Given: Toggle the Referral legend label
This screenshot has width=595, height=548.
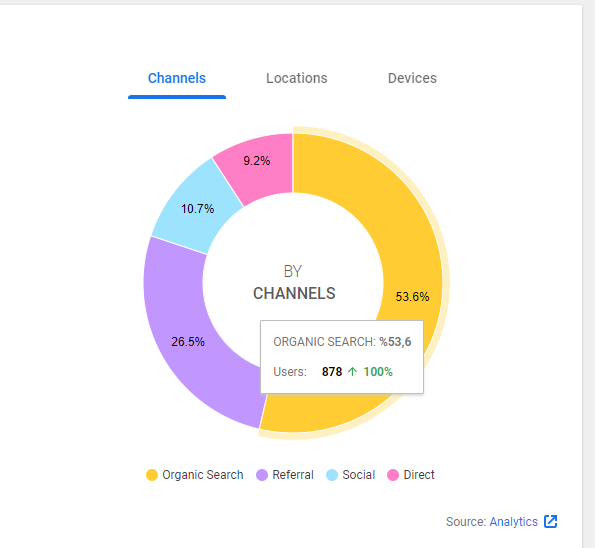Looking at the screenshot, I should tap(293, 475).
